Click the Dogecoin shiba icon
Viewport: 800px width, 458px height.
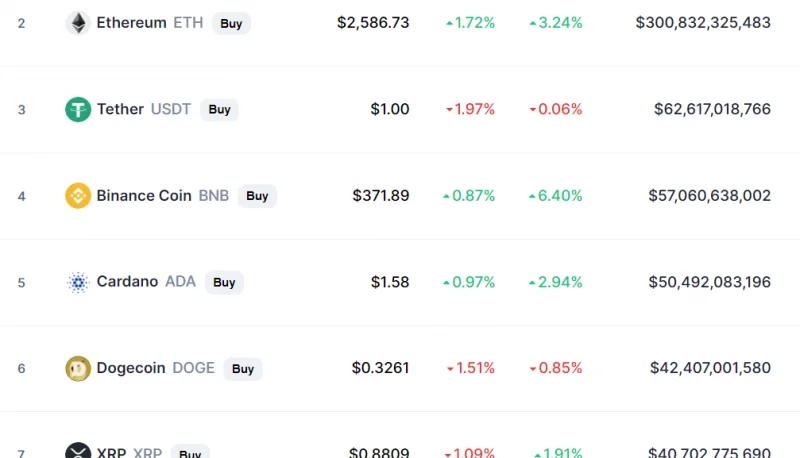click(x=78, y=368)
